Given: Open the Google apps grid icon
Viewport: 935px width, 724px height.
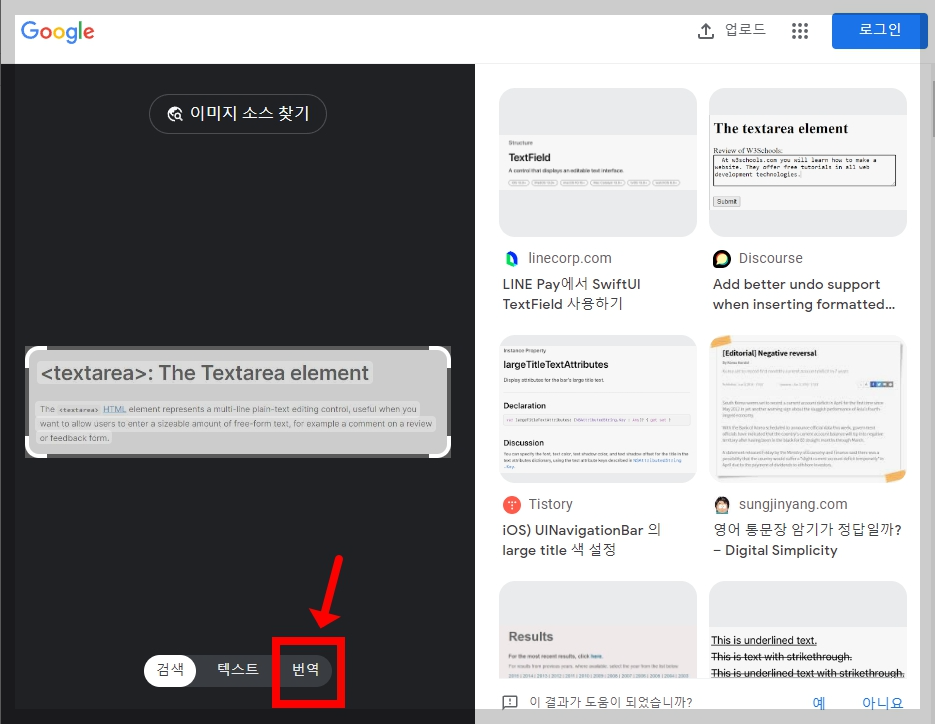Looking at the screenshot, I should 800,31.
